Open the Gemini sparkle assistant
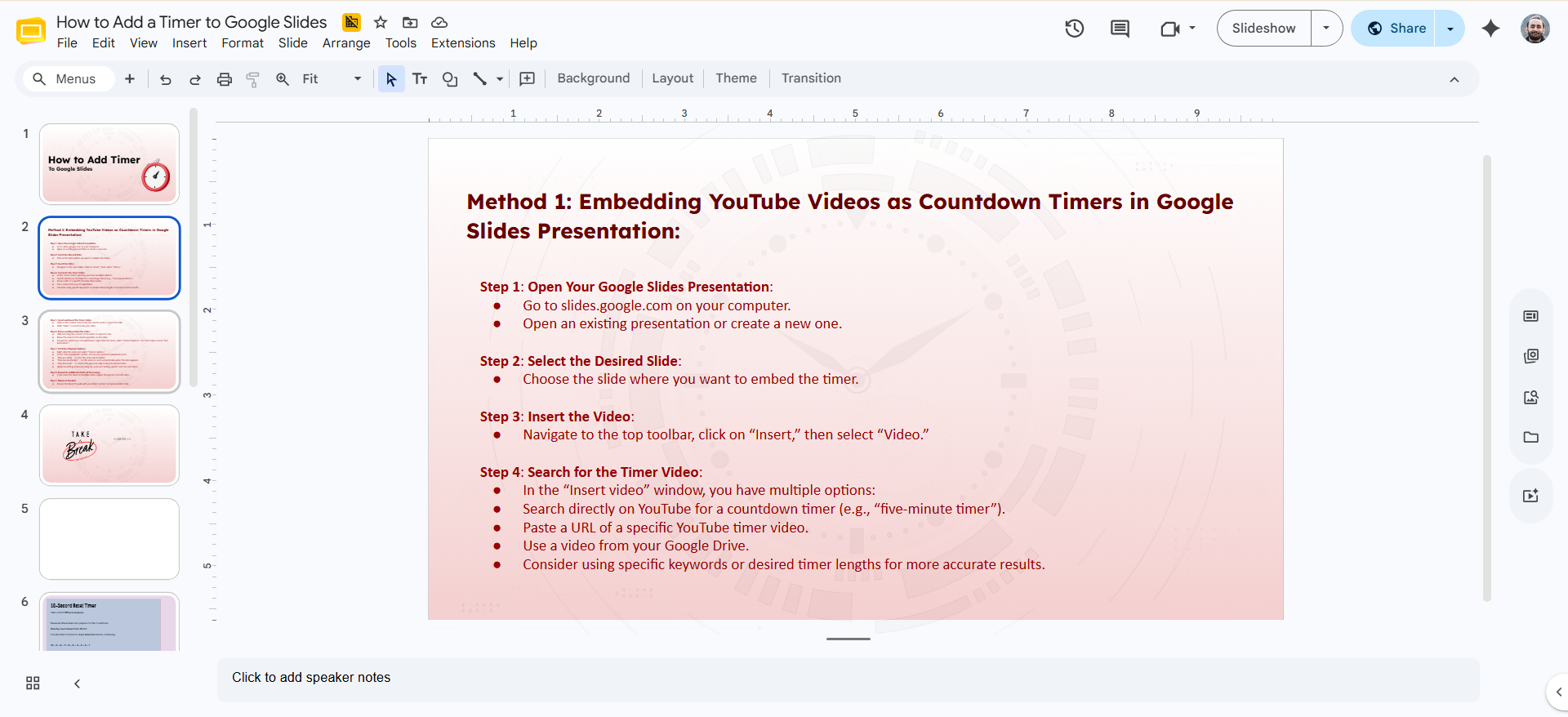The image size is (1568, 717). (1490, 29)
